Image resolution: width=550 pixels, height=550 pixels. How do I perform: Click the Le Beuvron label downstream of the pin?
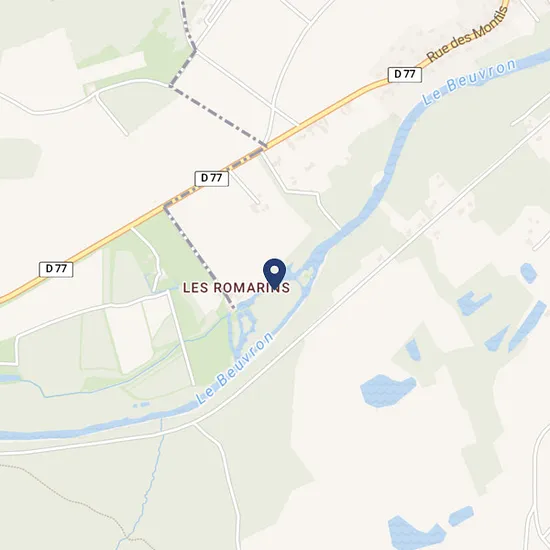tap(234, 368)
